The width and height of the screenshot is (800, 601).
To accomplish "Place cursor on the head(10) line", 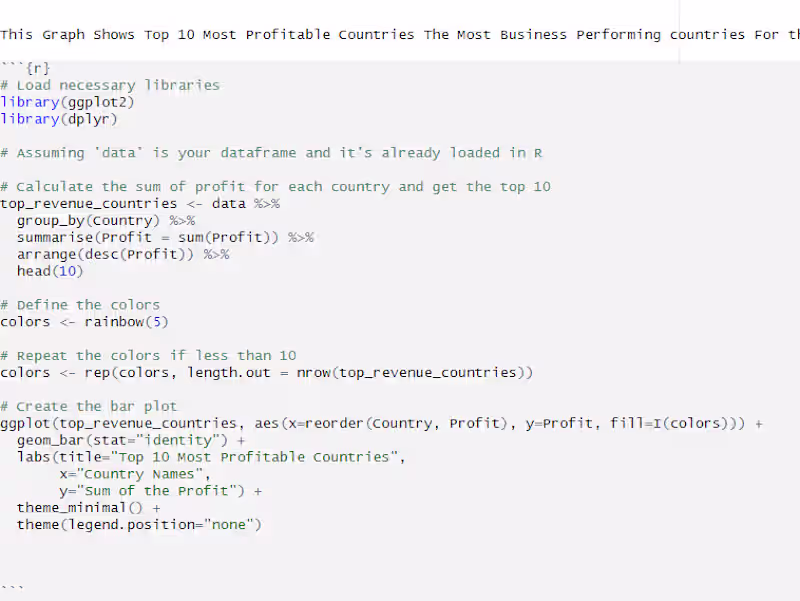I will click(50, 271).
